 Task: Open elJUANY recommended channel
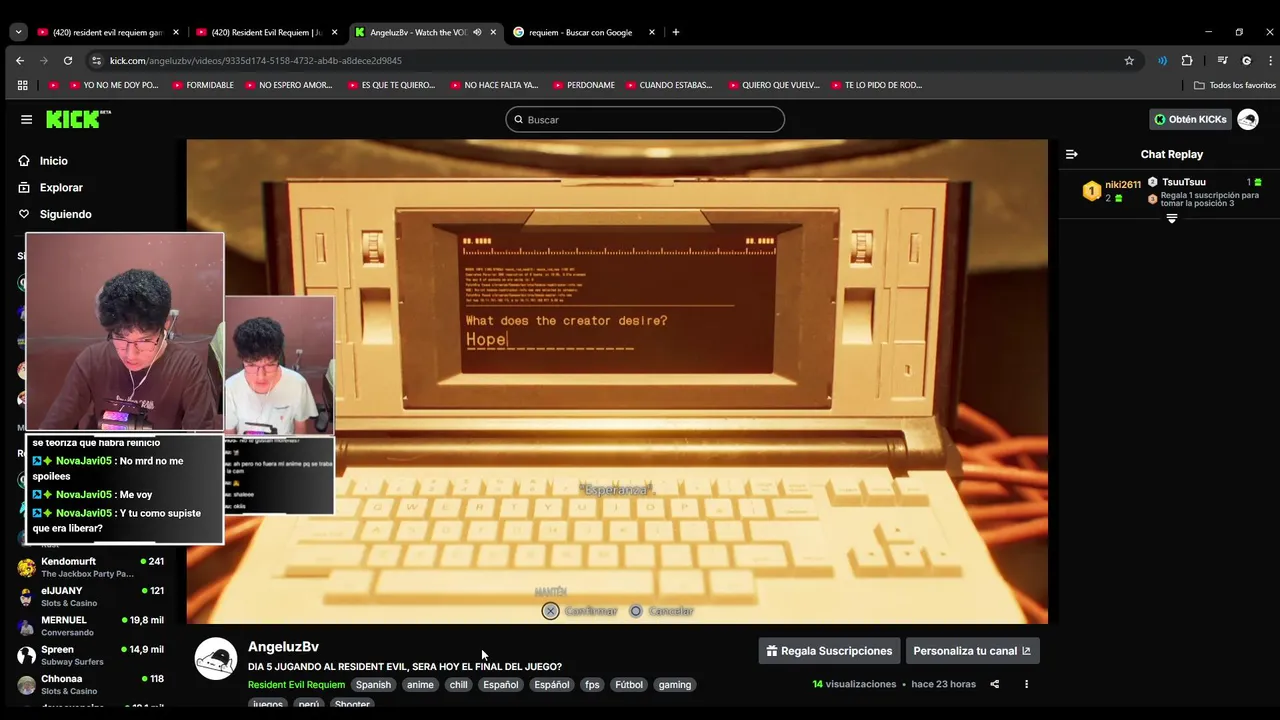pyautogui.click(x=90, y=597)
